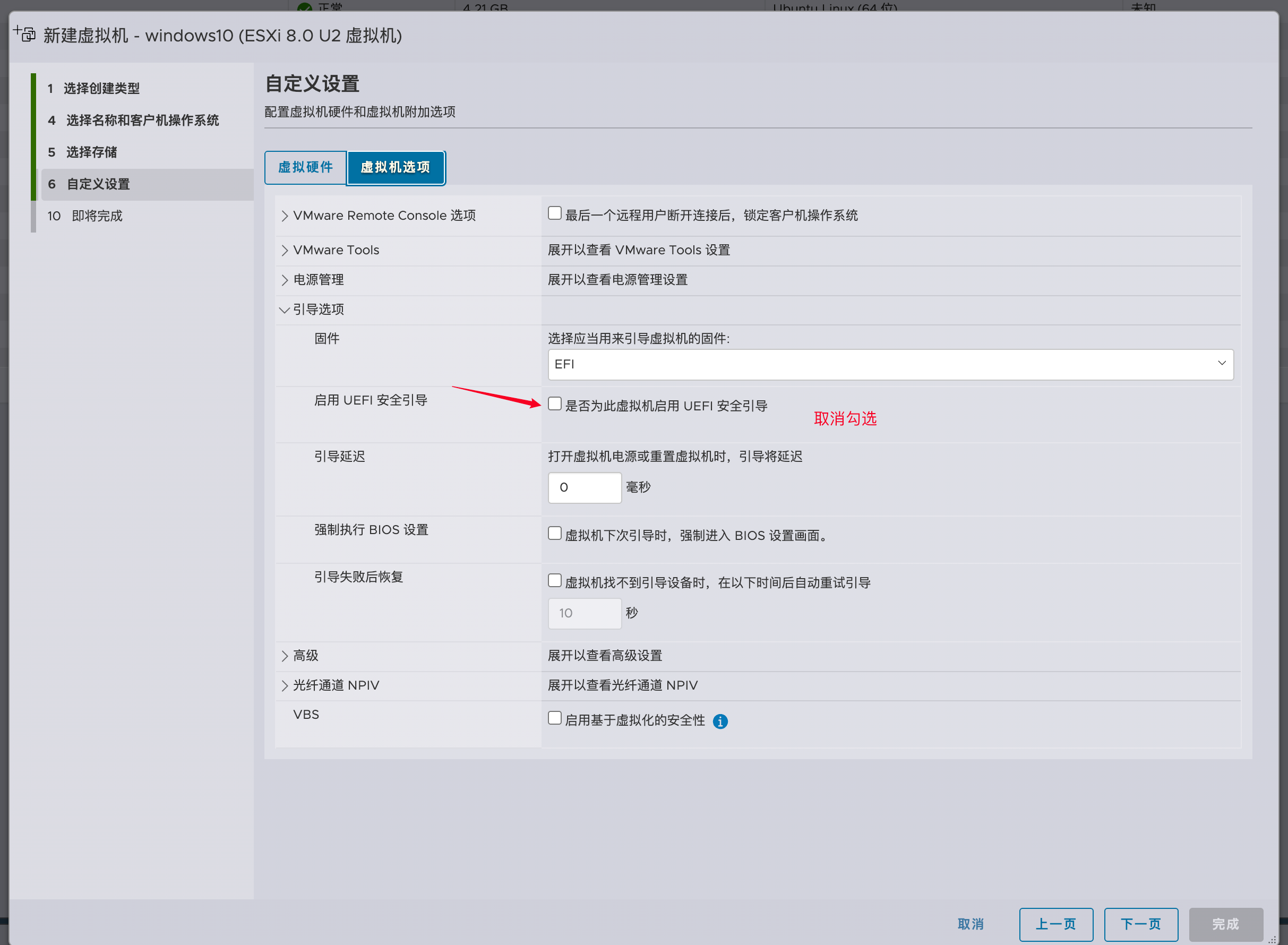Toggle the UEFI secure boot checkbox
The height and width of the screenshot is (945, 1288).
[554, 404]
